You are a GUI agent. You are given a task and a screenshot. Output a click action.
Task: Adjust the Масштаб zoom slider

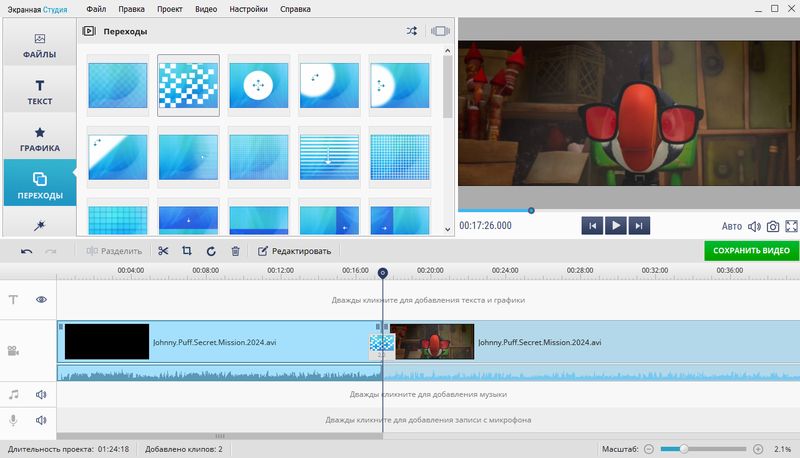(684, 449)
